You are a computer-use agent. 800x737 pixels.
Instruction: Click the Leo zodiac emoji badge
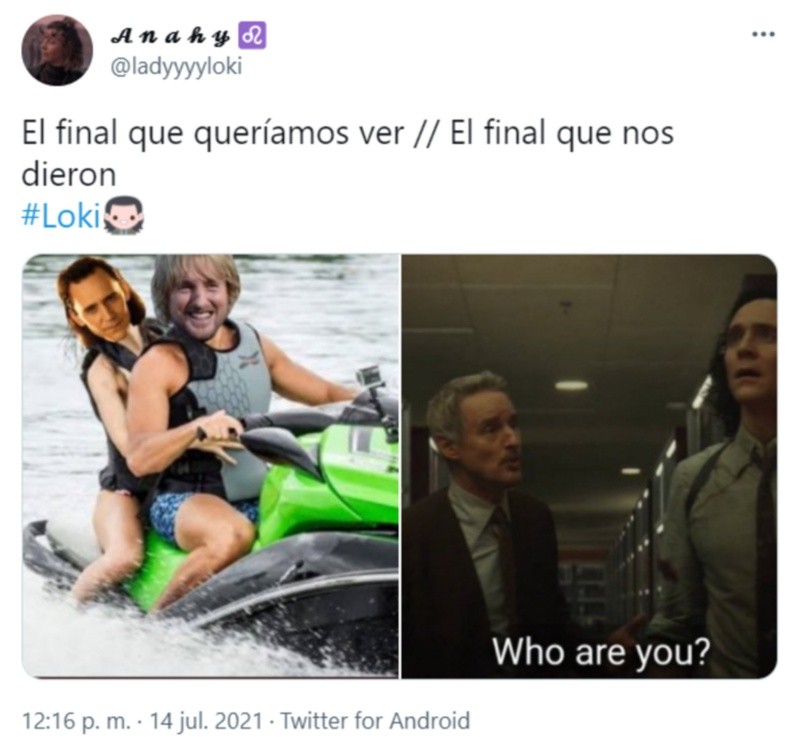[254, 36]
